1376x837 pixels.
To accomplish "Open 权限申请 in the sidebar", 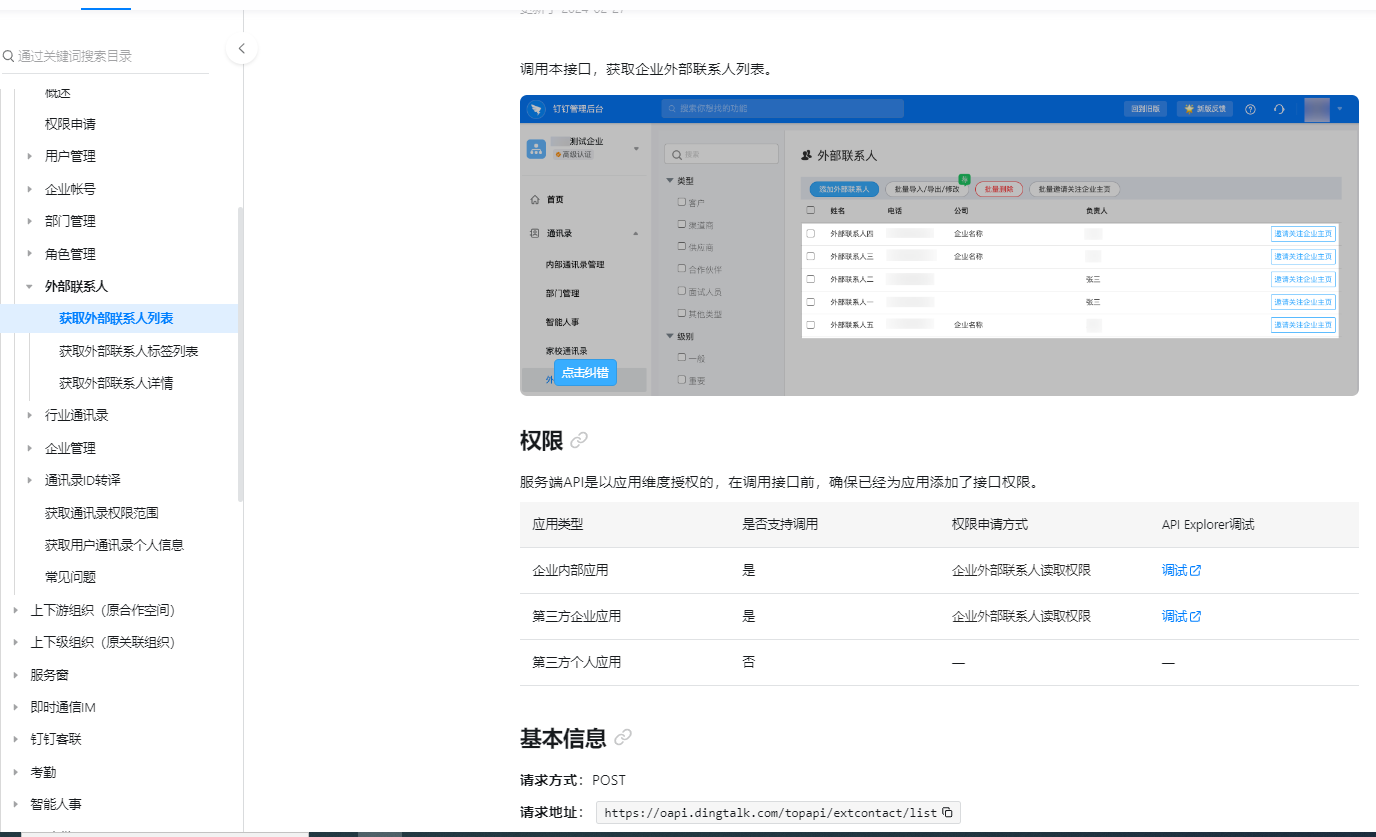I will point(70,124).
